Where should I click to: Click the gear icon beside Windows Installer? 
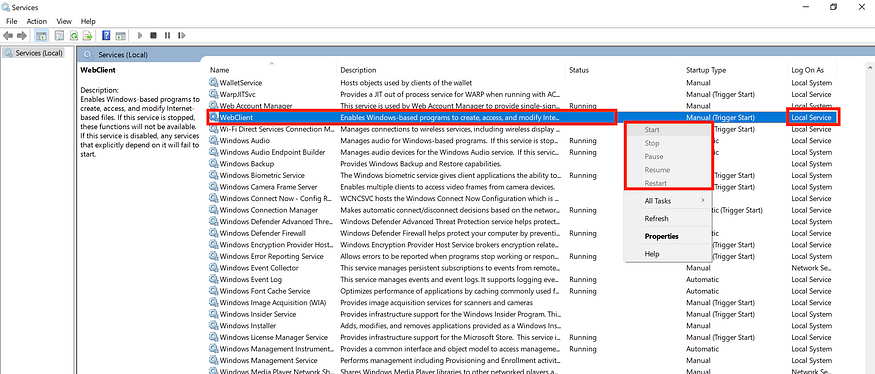point(214,326)
